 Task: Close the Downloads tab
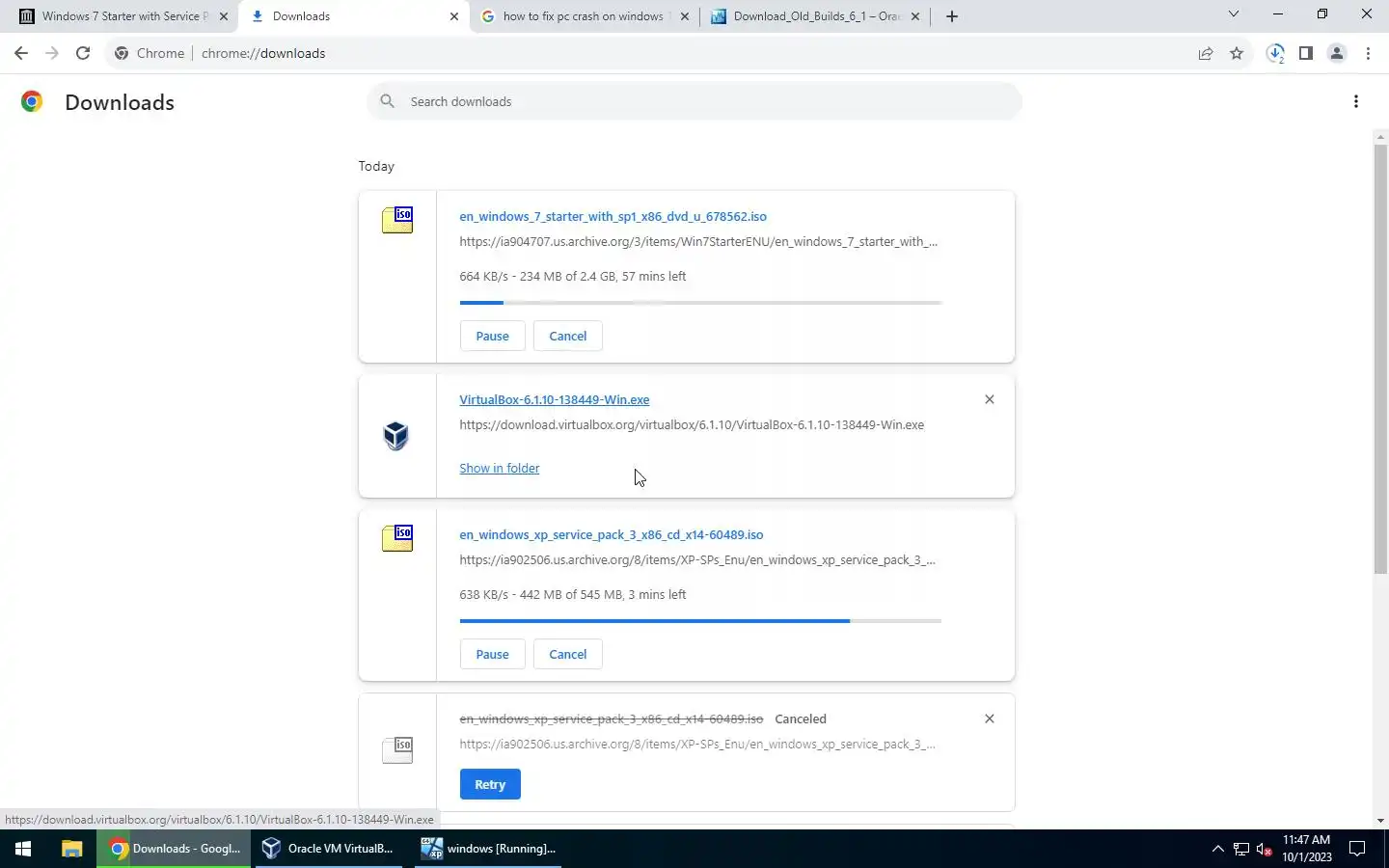pos(454,16)
